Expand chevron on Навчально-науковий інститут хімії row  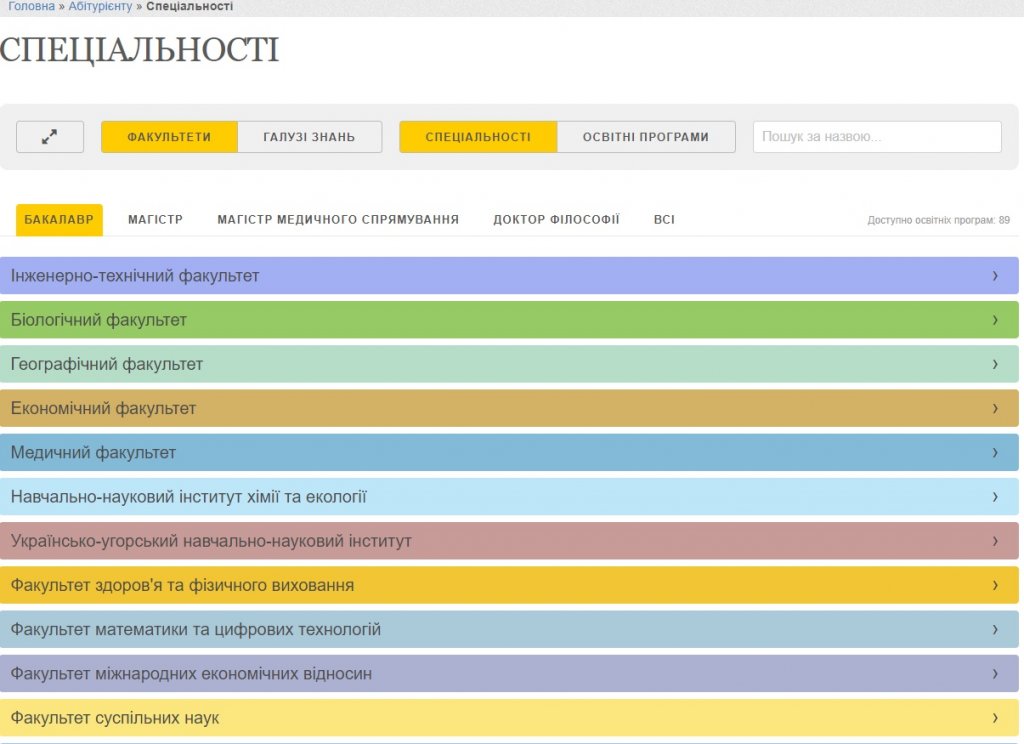tap(995, 497)
